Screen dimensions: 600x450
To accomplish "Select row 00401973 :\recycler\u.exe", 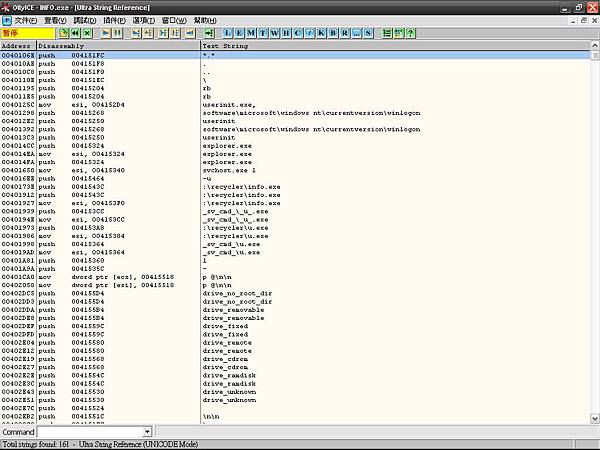I will [295, 228].
